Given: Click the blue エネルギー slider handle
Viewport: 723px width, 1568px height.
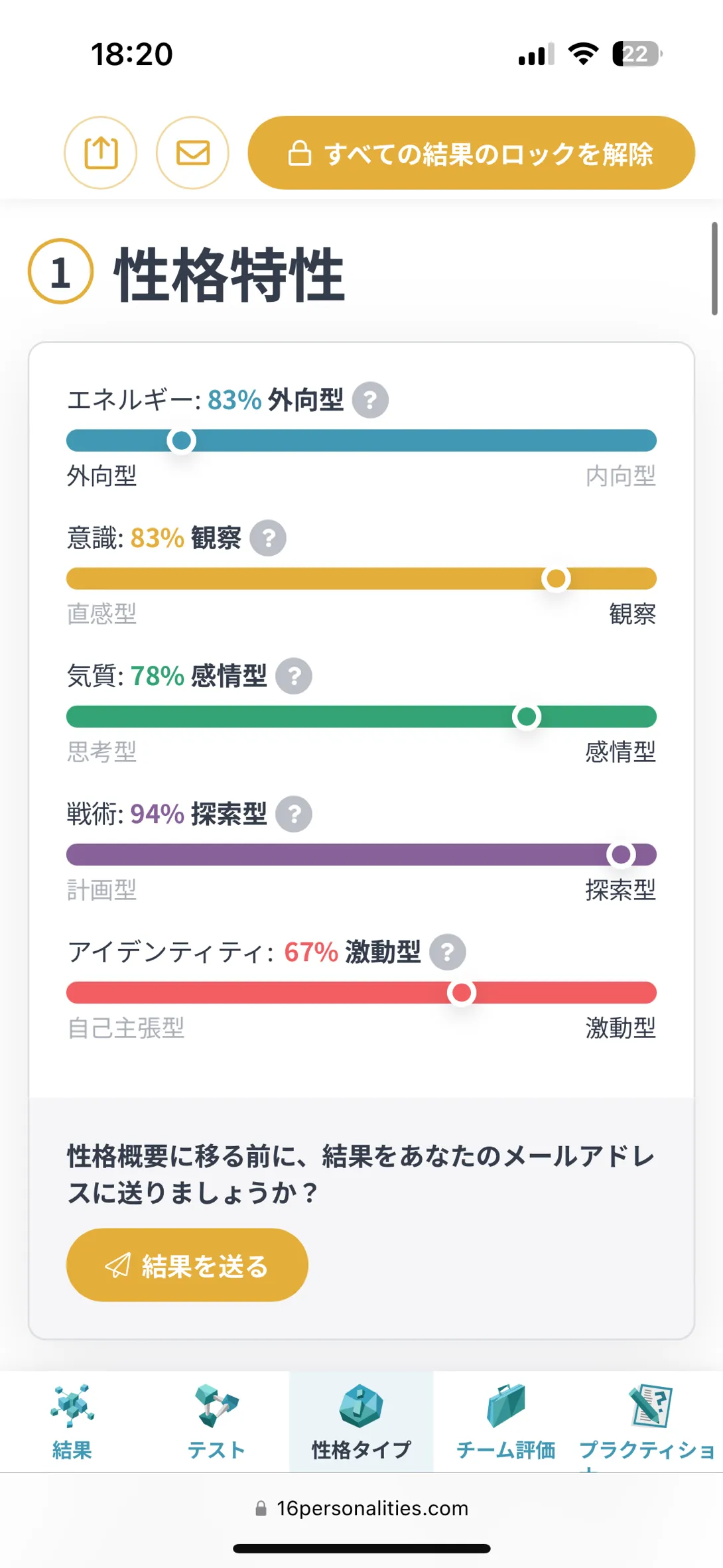Looking at the screenshot, I should [181, 440].
